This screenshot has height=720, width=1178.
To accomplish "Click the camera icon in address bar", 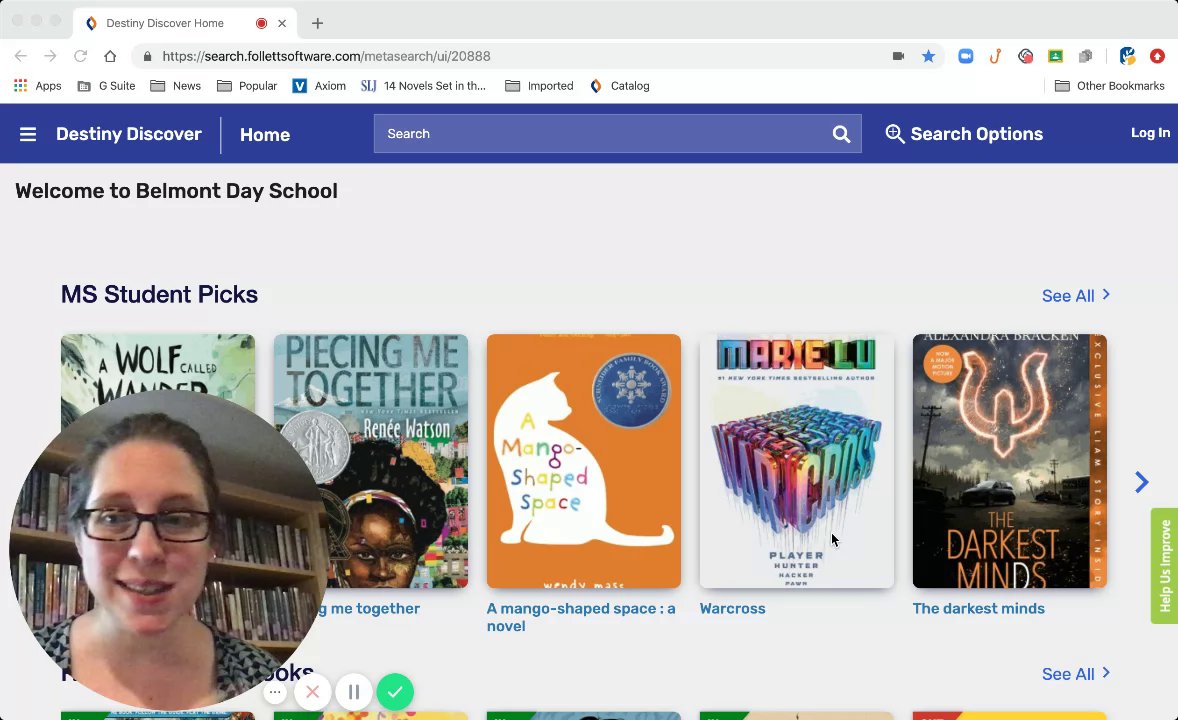I will (898, 56).
